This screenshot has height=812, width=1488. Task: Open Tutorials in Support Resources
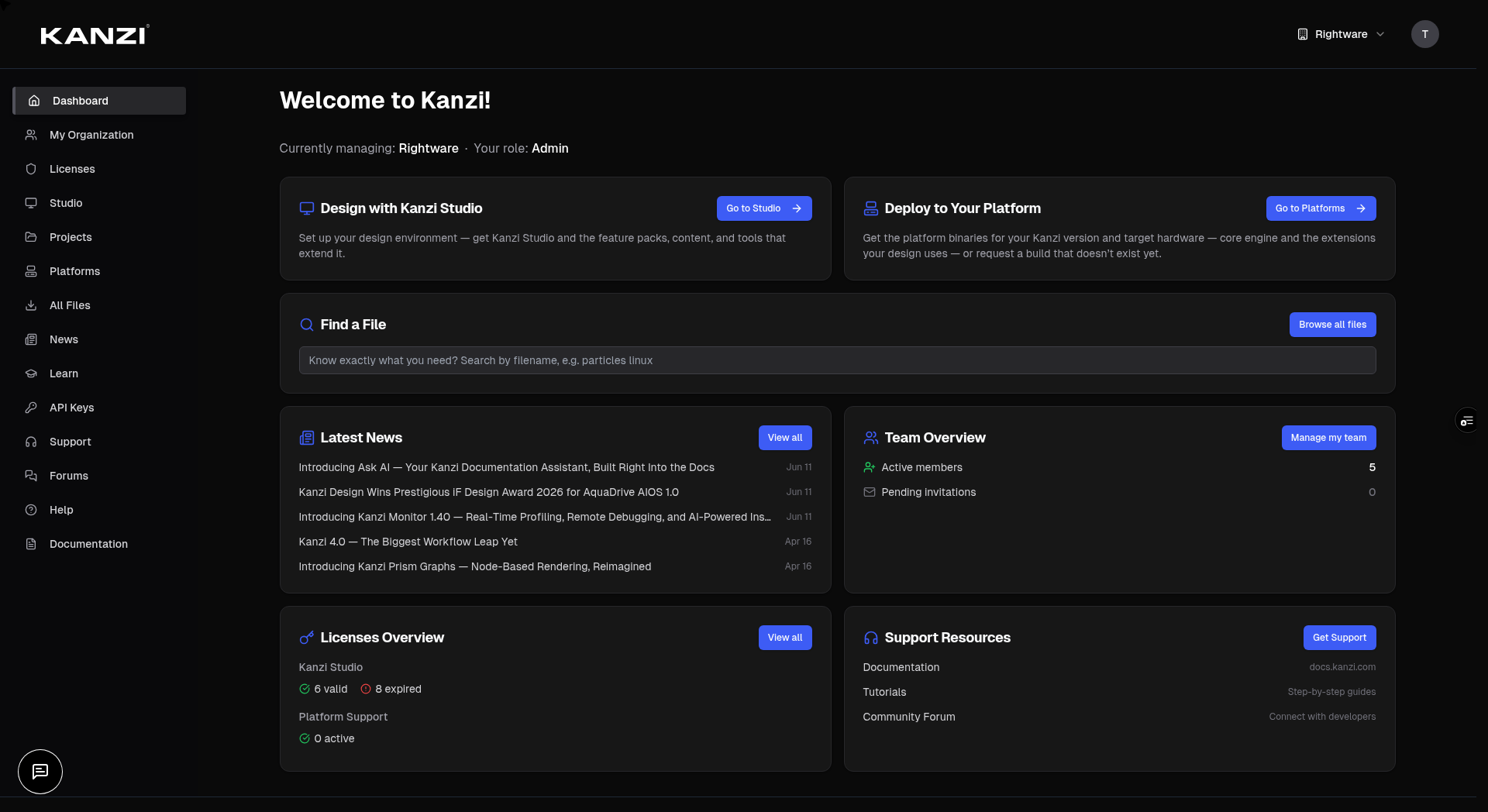(x=1119, y=692)
